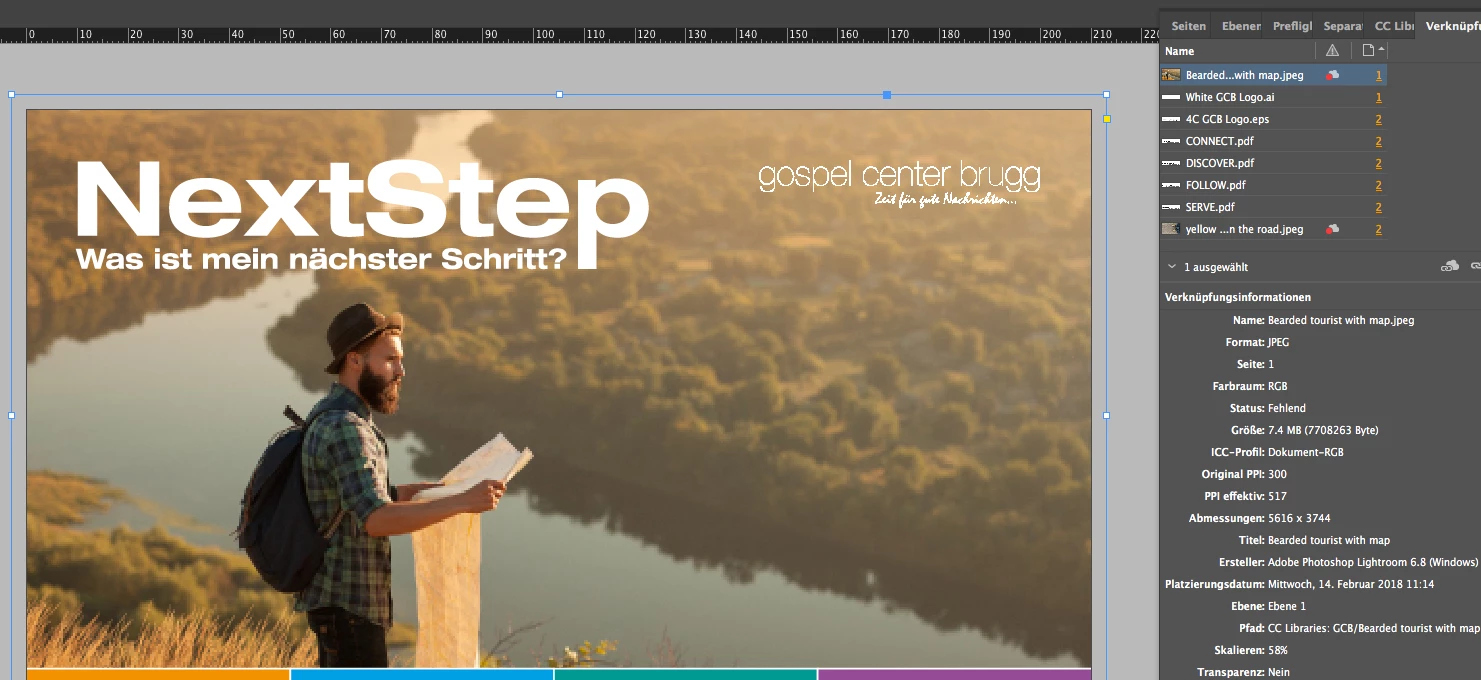Click the yellow anchor square on frame edge
The image size is (1481, 680).
(1107, 119)
